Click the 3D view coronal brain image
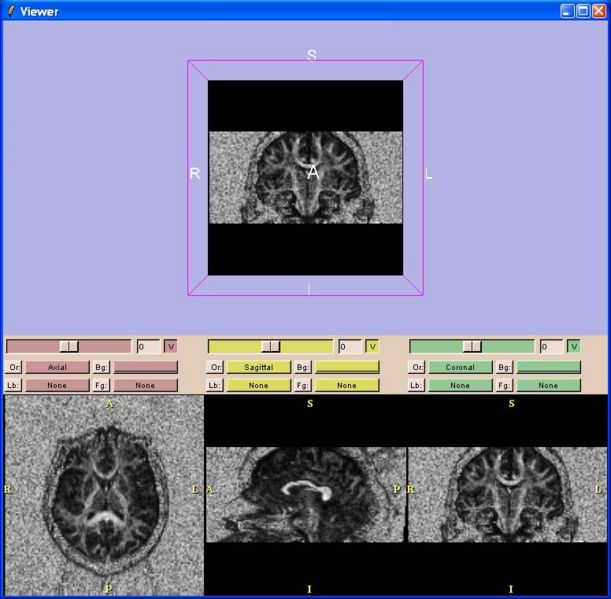 pos(305,177)
